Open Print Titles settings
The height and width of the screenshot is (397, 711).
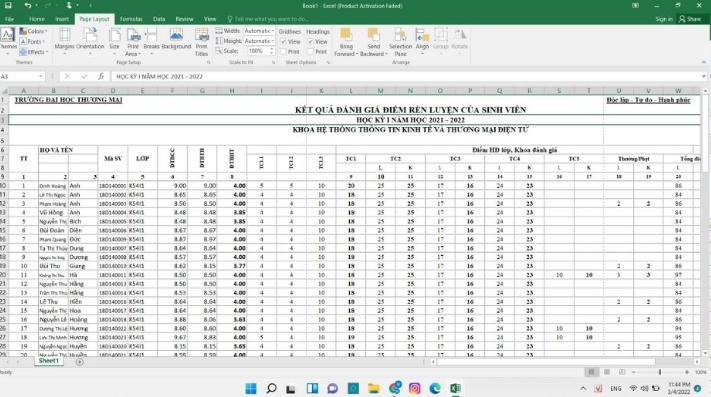(201, 42)
